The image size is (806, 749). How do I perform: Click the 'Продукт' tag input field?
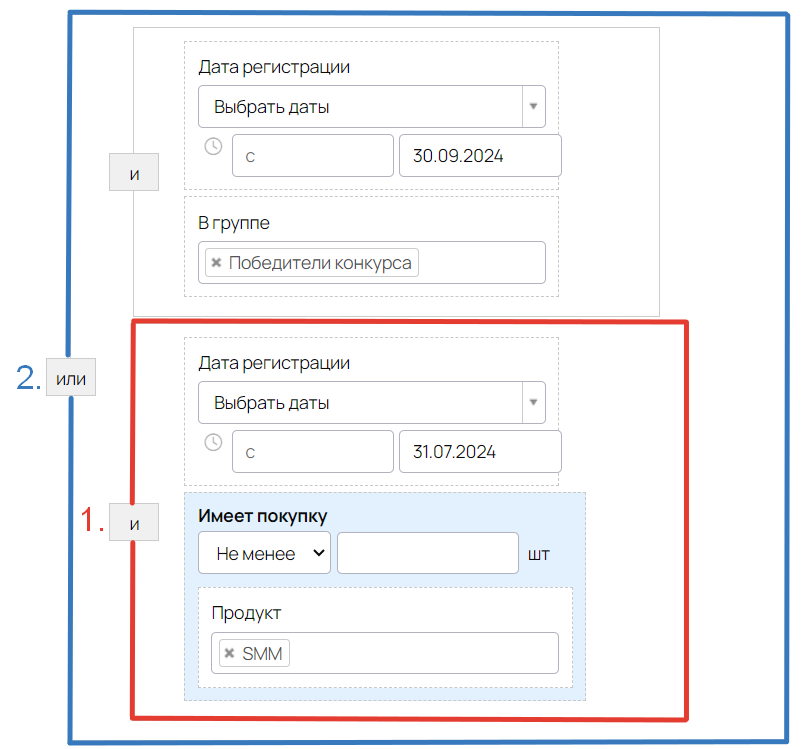point(384,653)
